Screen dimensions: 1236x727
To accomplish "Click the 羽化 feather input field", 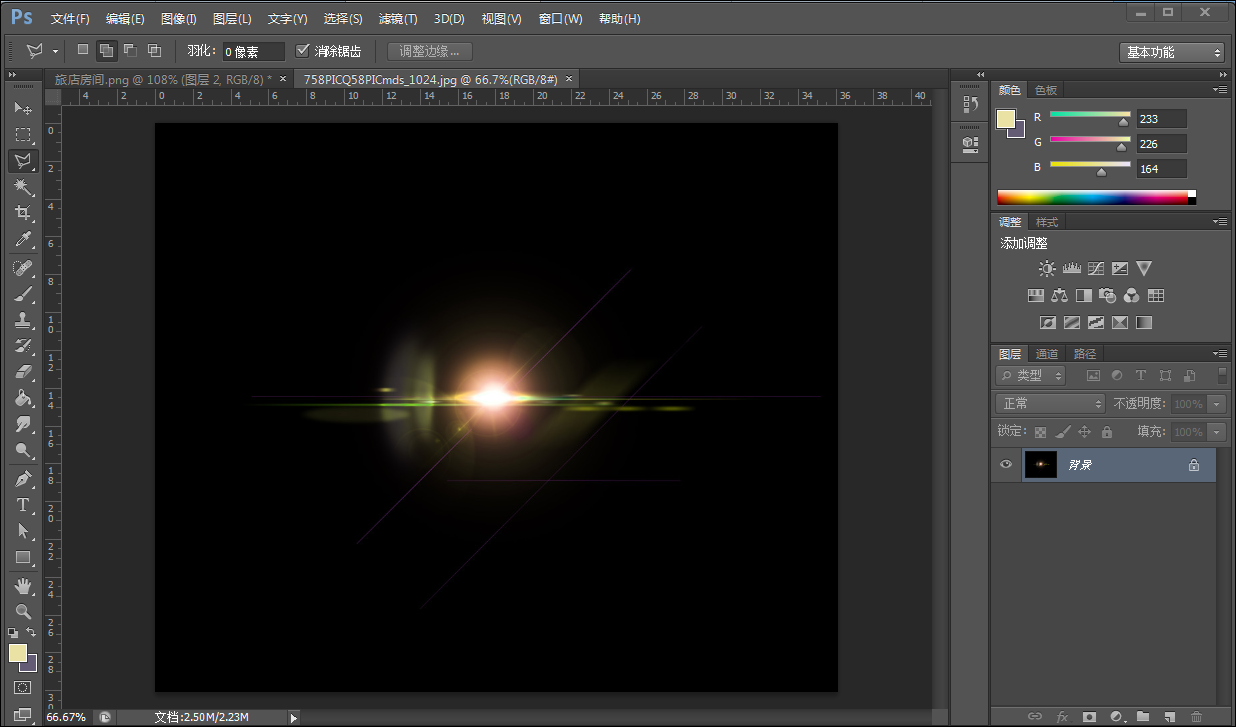I will [x=253, y=52].
